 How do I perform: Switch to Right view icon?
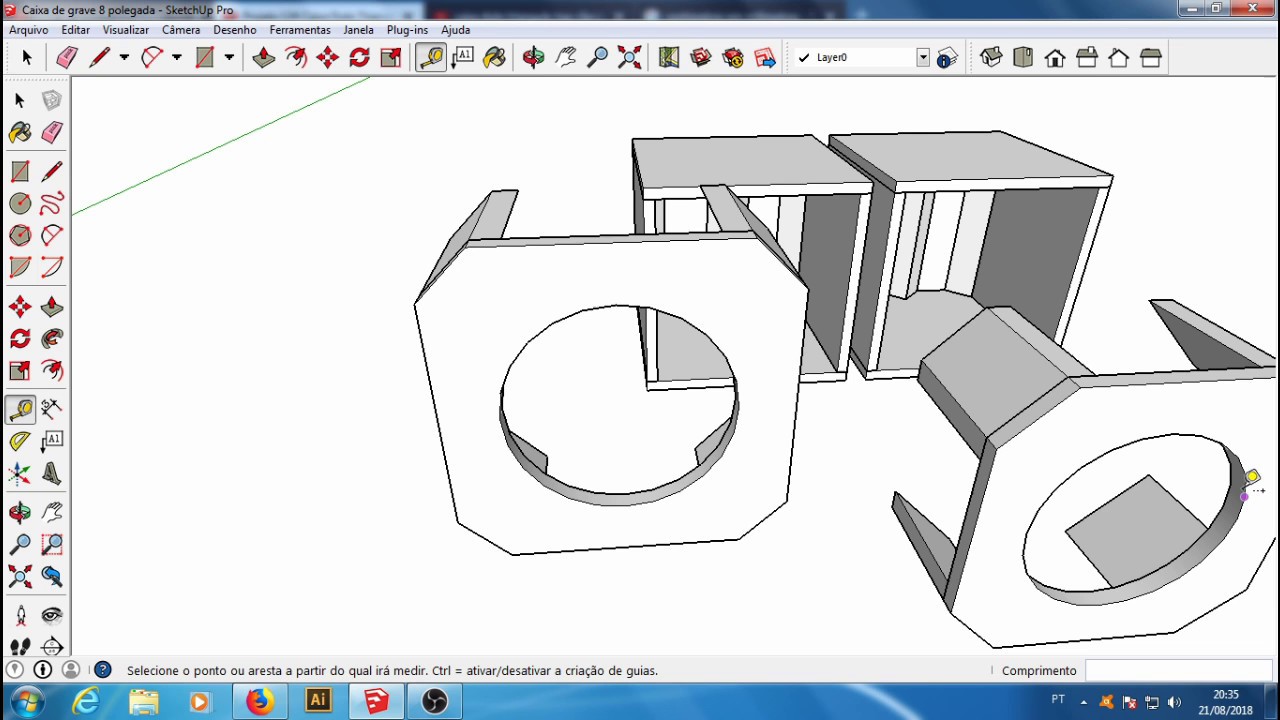[1087, 58]
